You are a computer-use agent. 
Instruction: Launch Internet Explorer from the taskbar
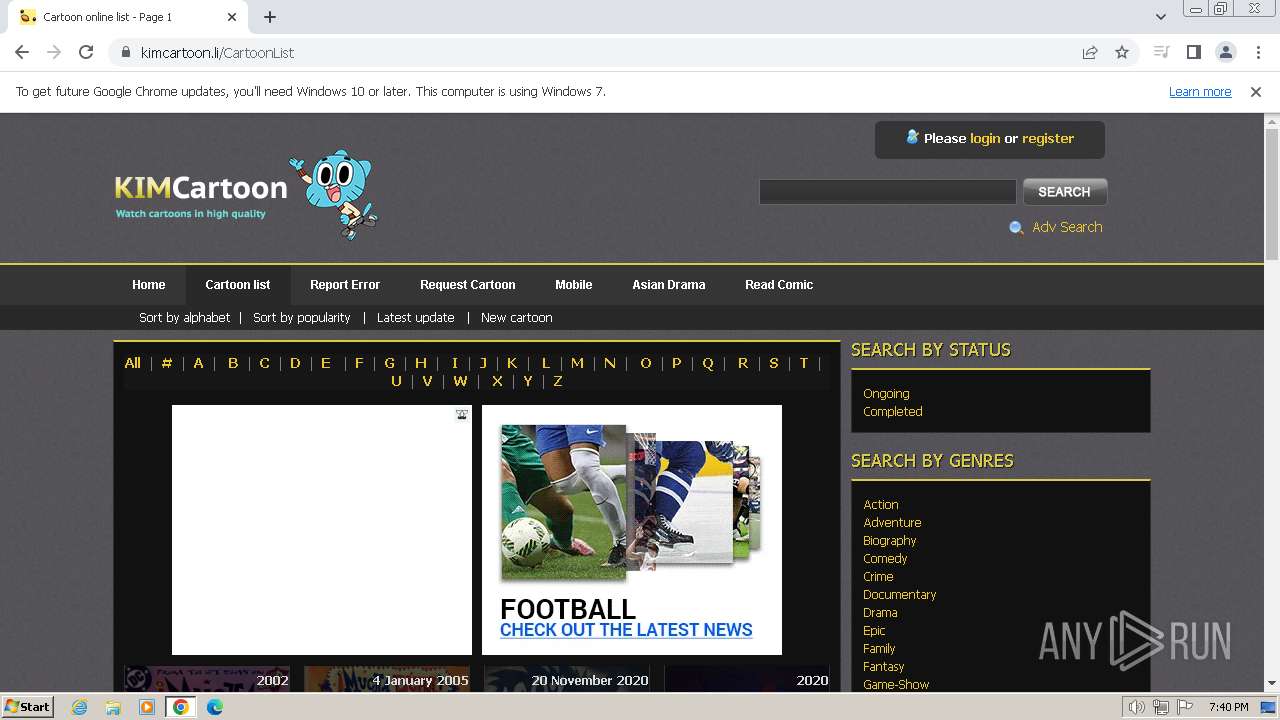80,707
